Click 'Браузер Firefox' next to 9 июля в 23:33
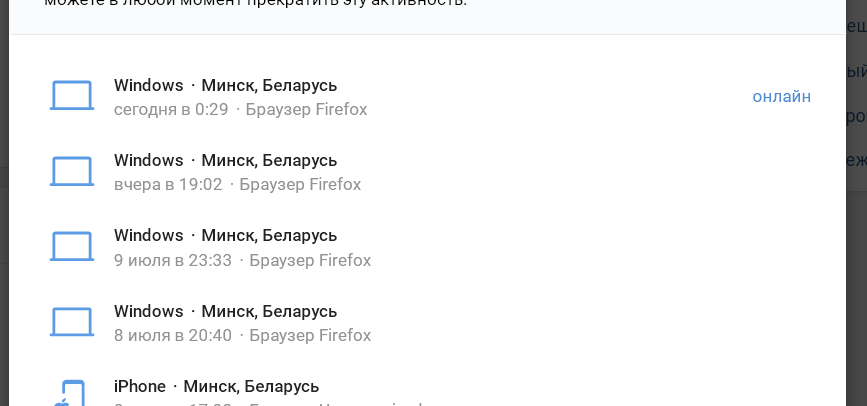Screen dimensions: 867x406 pyautogui.click(x=310, y=260)
